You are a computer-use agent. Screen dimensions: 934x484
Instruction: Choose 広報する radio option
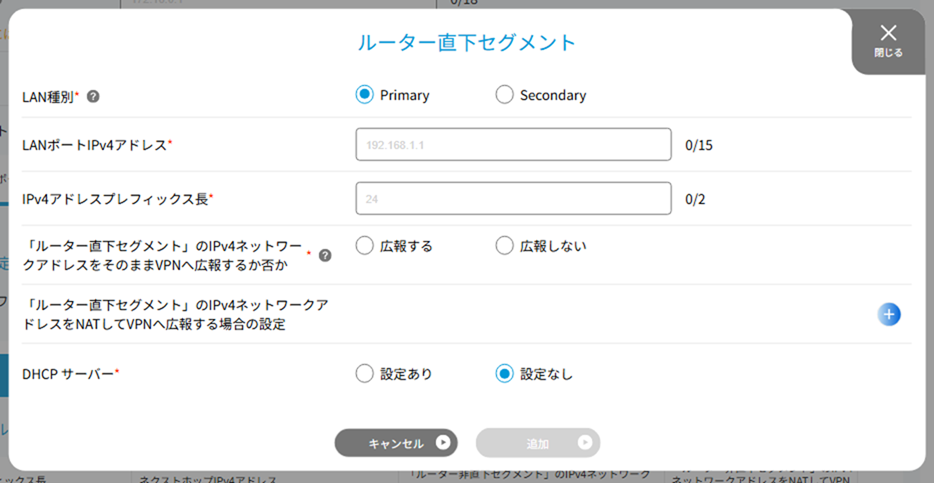coord(365,246)
